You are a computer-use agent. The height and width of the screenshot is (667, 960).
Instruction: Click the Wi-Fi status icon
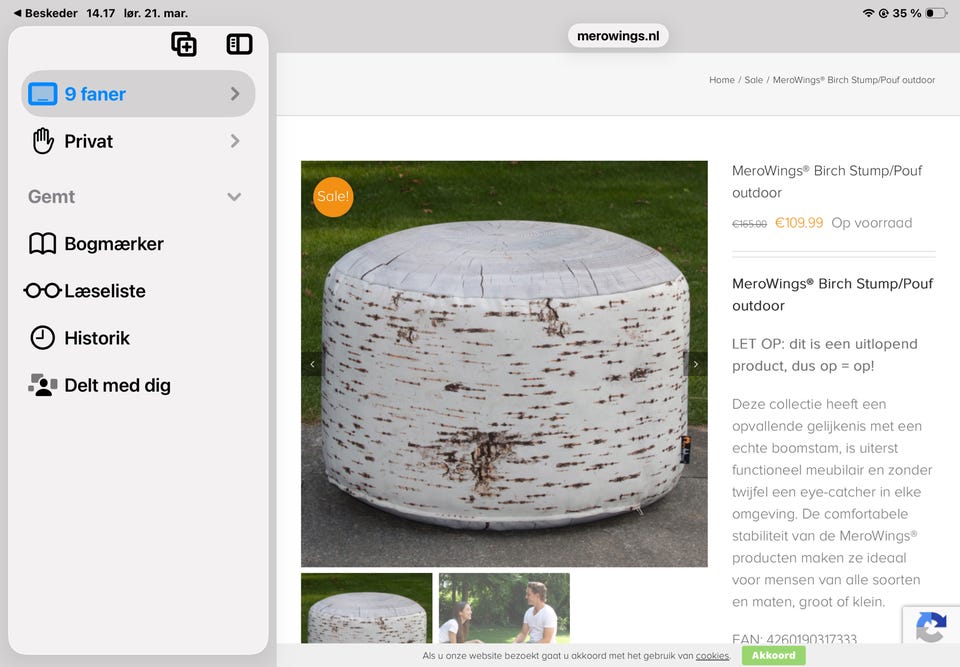click(868, 13)
